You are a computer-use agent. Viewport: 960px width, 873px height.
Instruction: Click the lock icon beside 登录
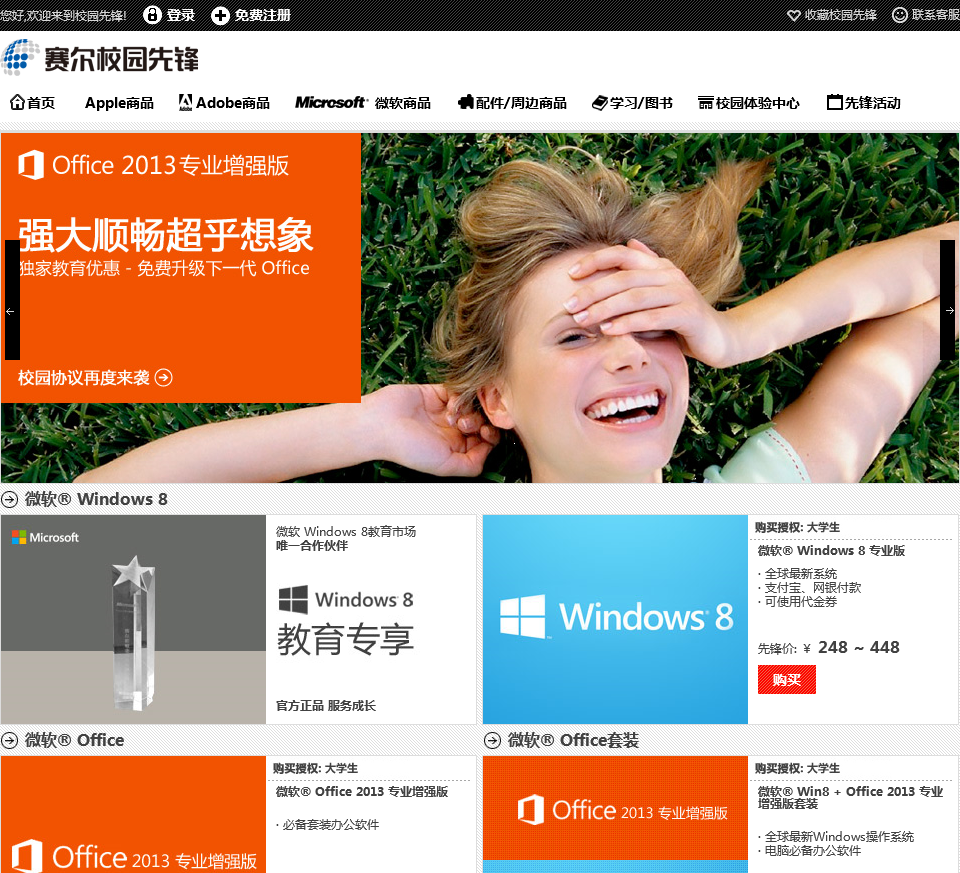click(x=152, y=15)
